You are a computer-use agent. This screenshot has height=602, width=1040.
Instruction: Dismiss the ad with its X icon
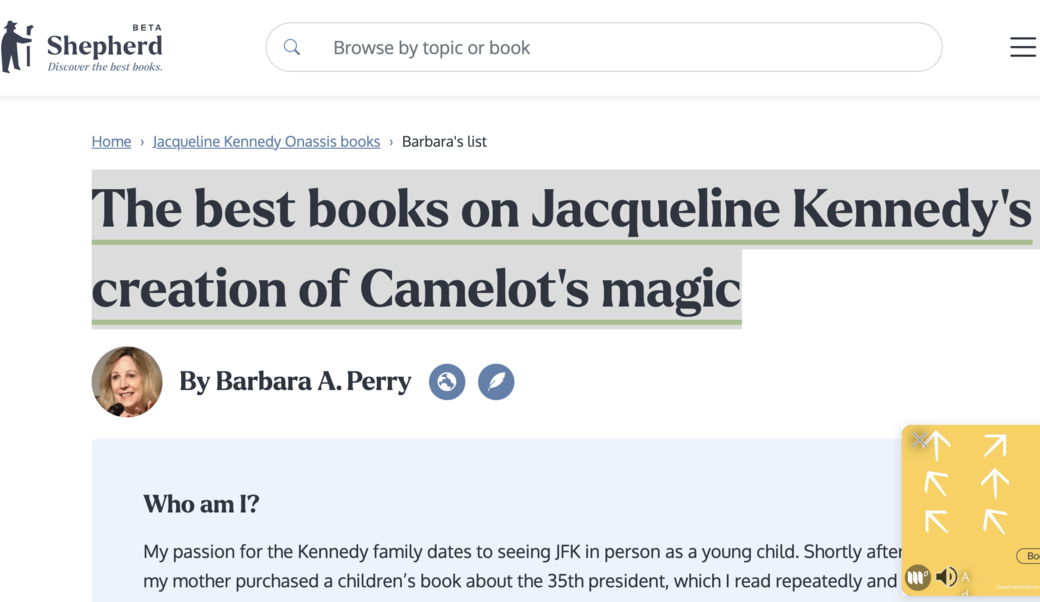click(x=919, y=439)
